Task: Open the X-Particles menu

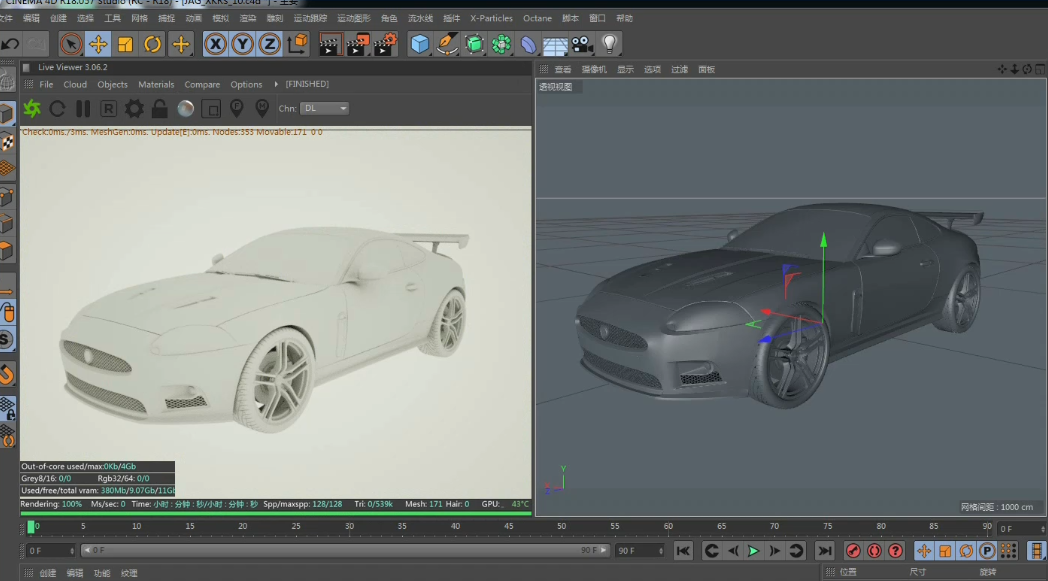Action: coord(491,18)
